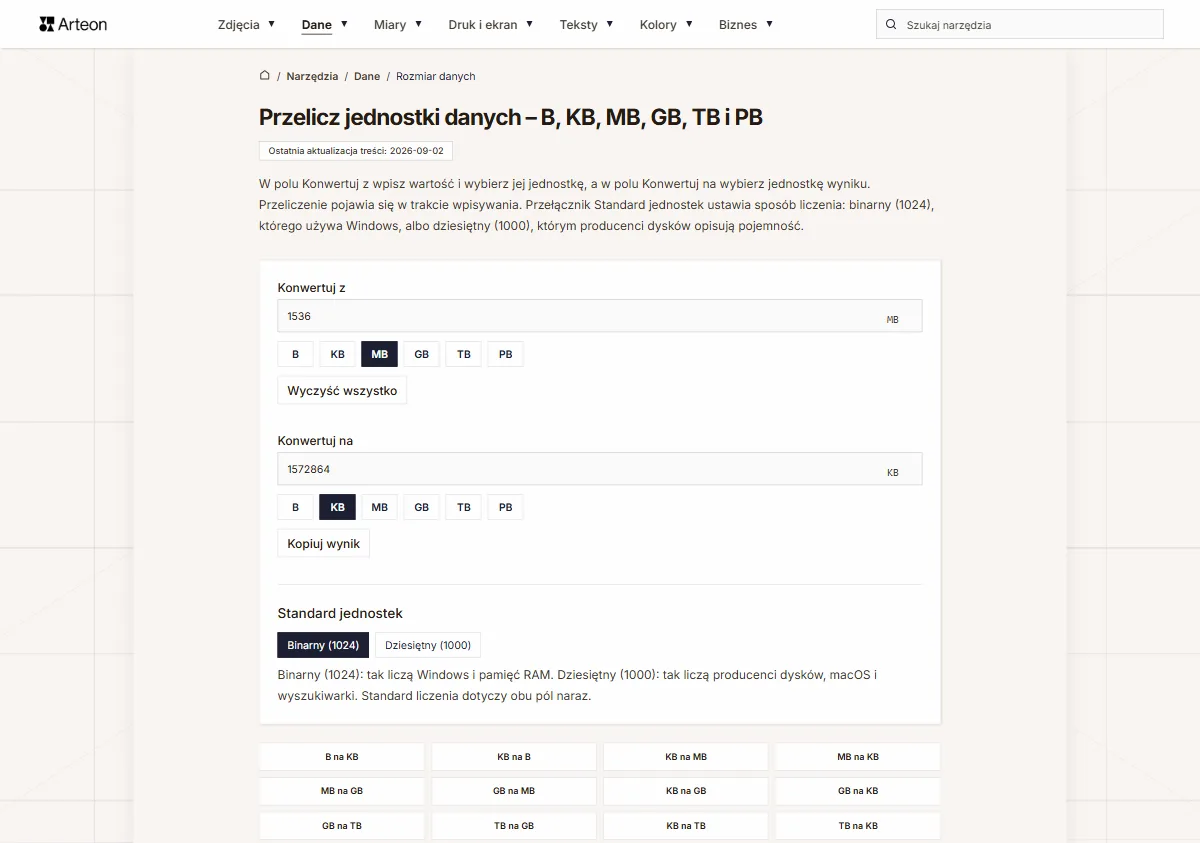Select B as source unit
The width and height of the screenshot is (1200, 843).
click(295, 354)
